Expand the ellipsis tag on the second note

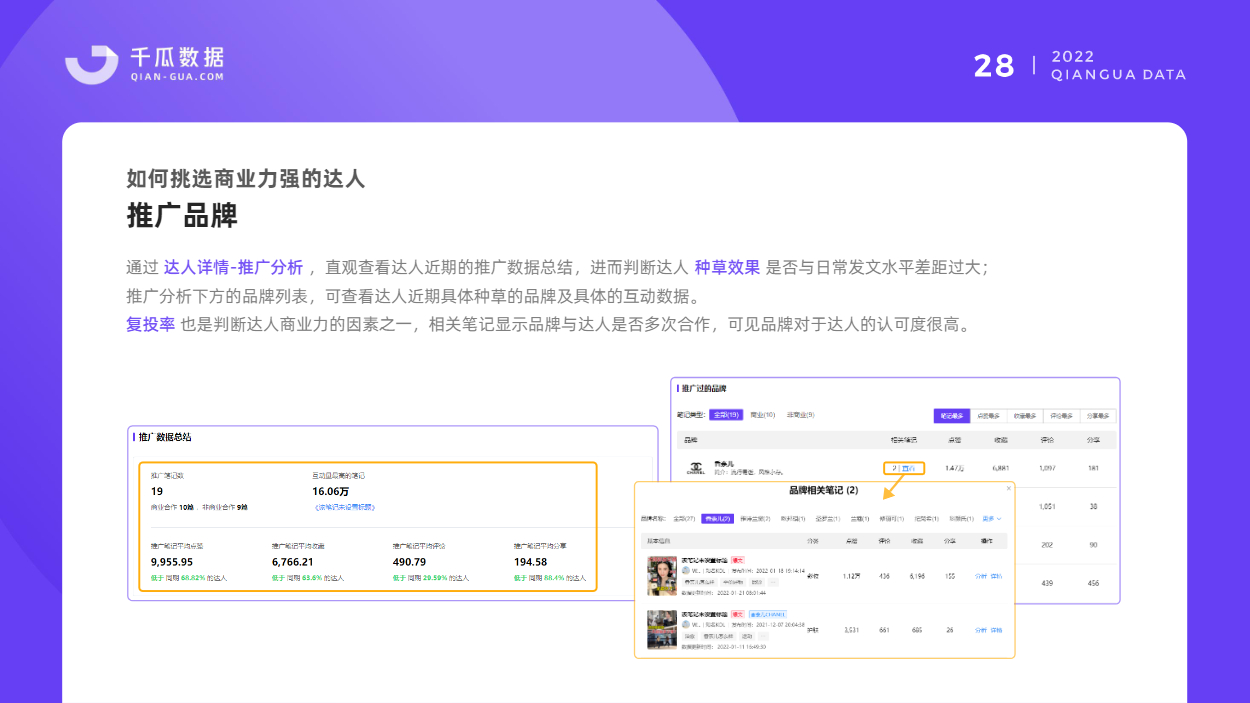pos(763,636)
